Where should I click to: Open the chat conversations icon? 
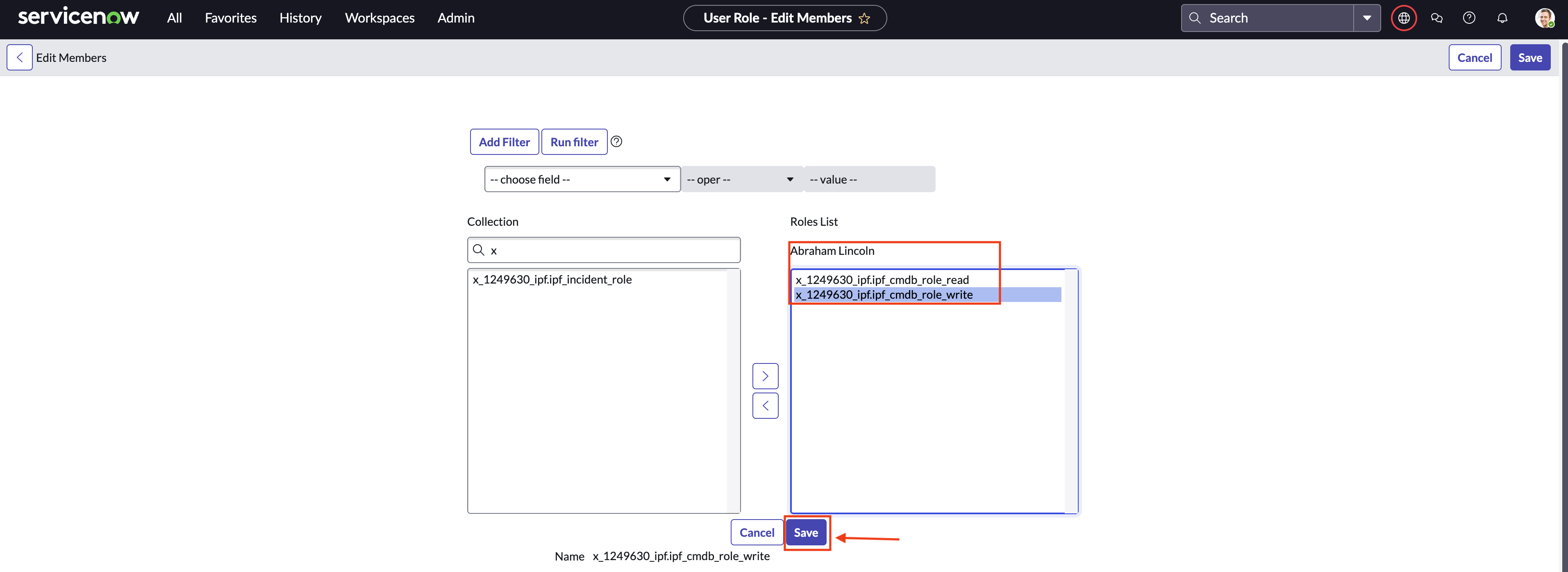pyautogui.click(x=1436, y=18)
